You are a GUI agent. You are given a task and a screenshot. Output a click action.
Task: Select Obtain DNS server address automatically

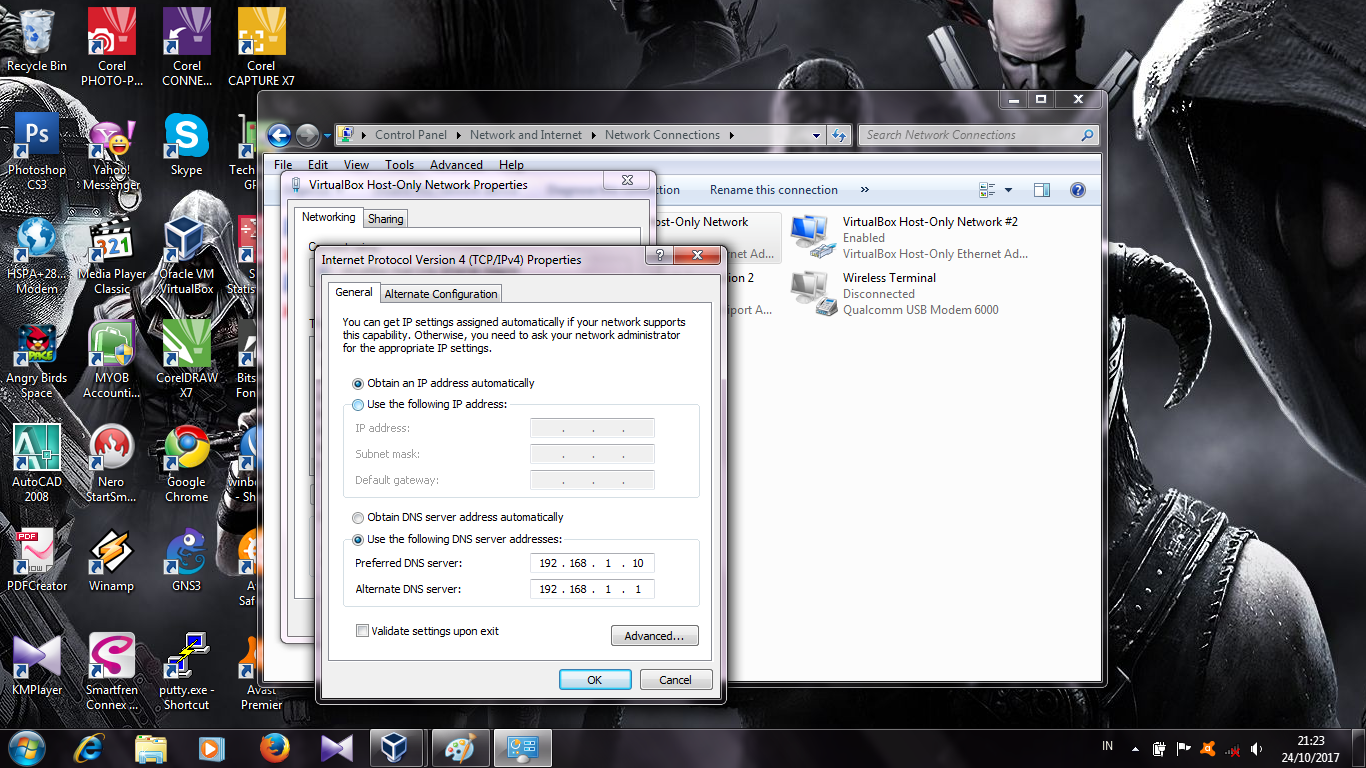click(x=358, y=518)
